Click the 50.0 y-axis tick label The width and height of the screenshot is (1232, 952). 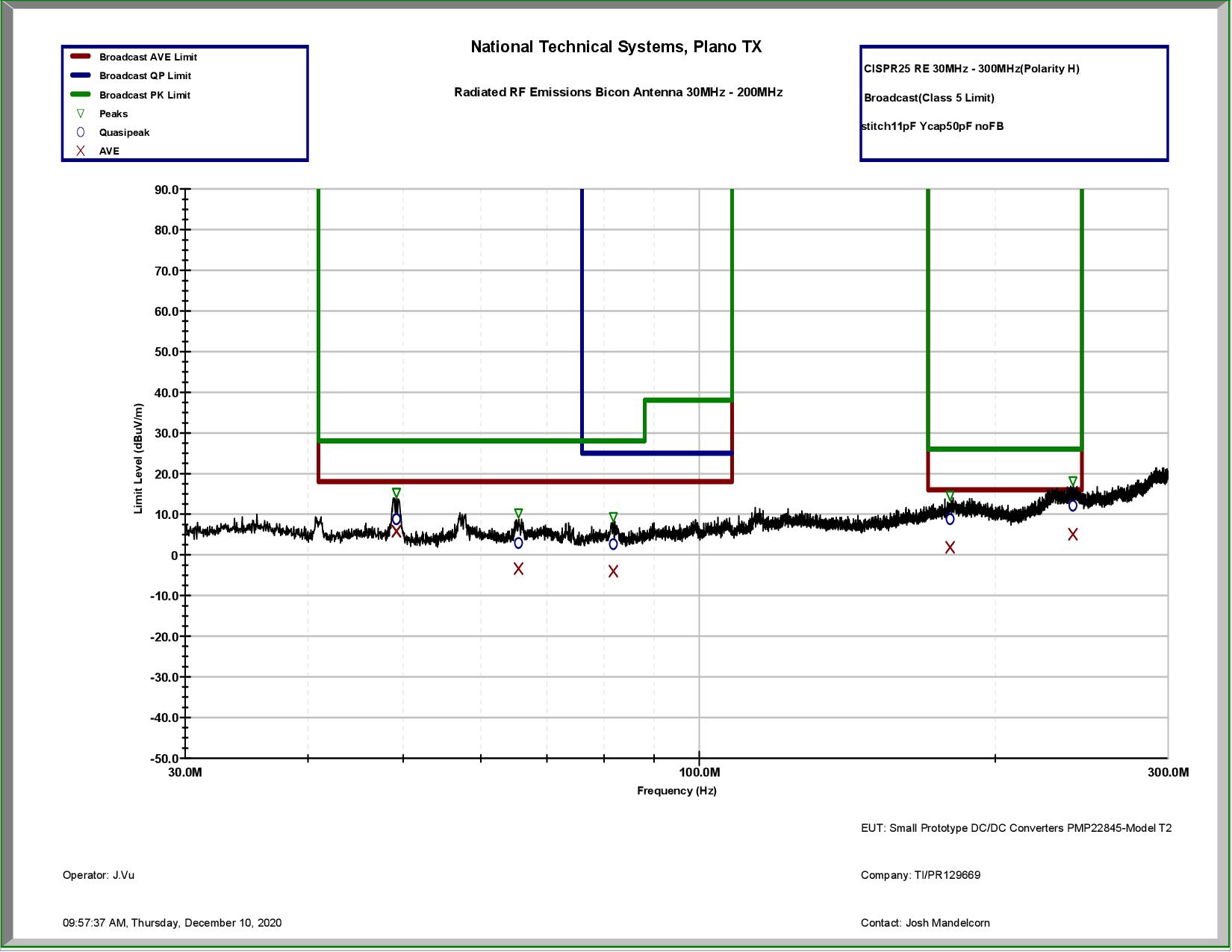167,352
